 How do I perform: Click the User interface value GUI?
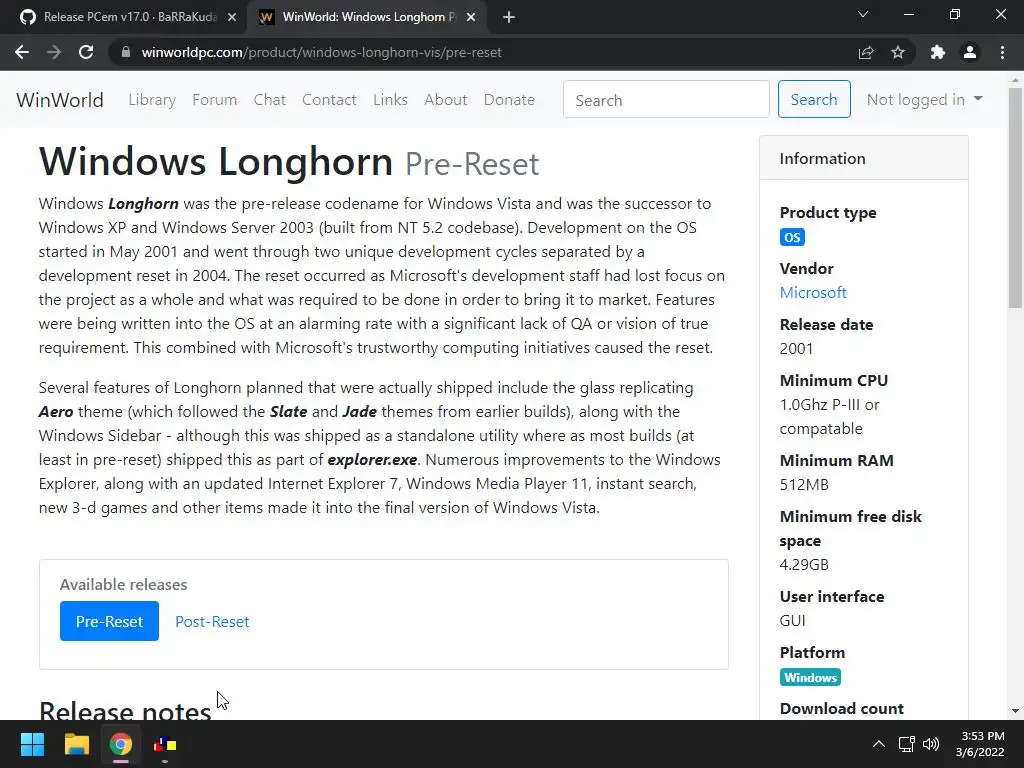point(792,621)
